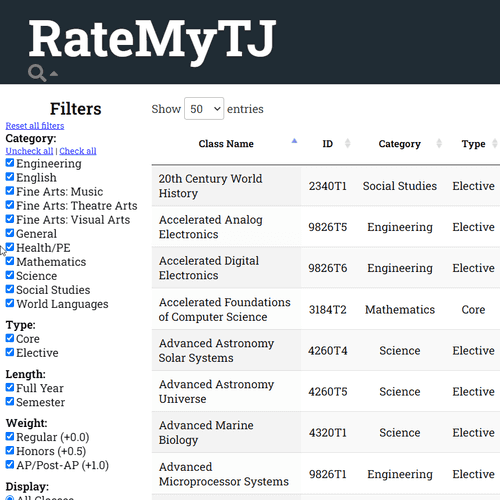The image size is (500, 500).
Task: Sort table by ID column arrows
Action: point(347,143)
